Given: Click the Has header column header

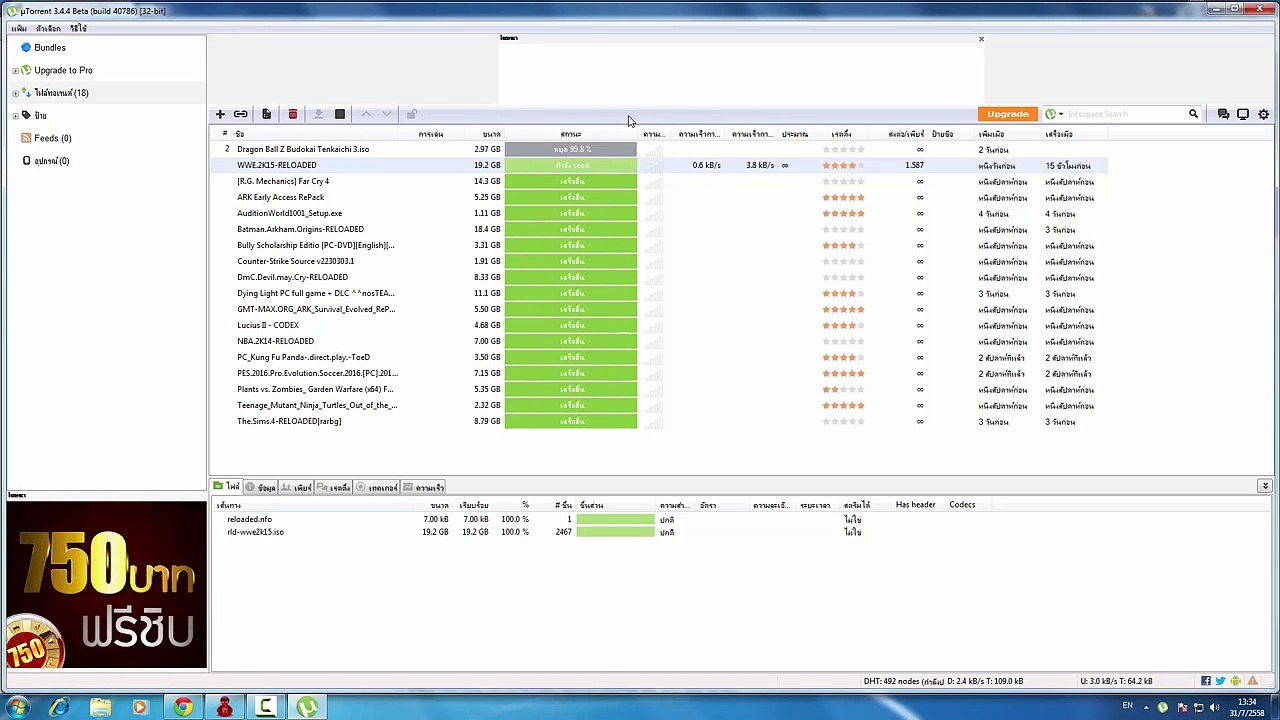Looking at the screenshot, I should click(915, 505).
